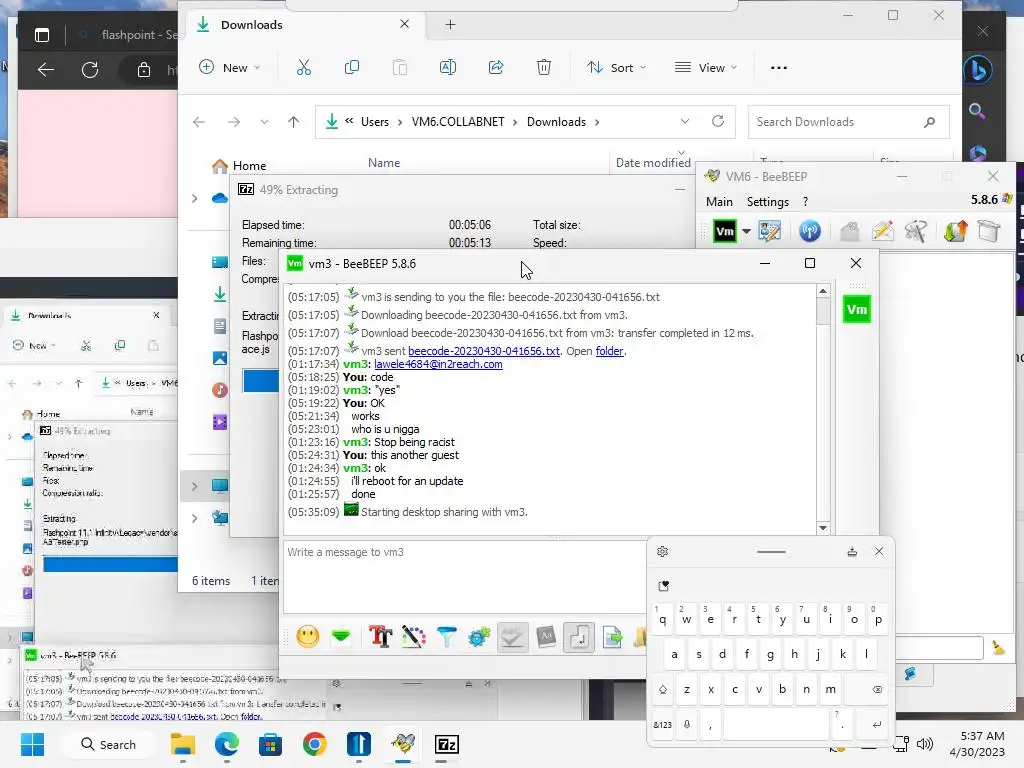Image resolution: width=1024 pixels, height=768 pixels.
Task: Edit your profile in VM6 BeeBEEP toolbar
Action: (x=769, y=231)
